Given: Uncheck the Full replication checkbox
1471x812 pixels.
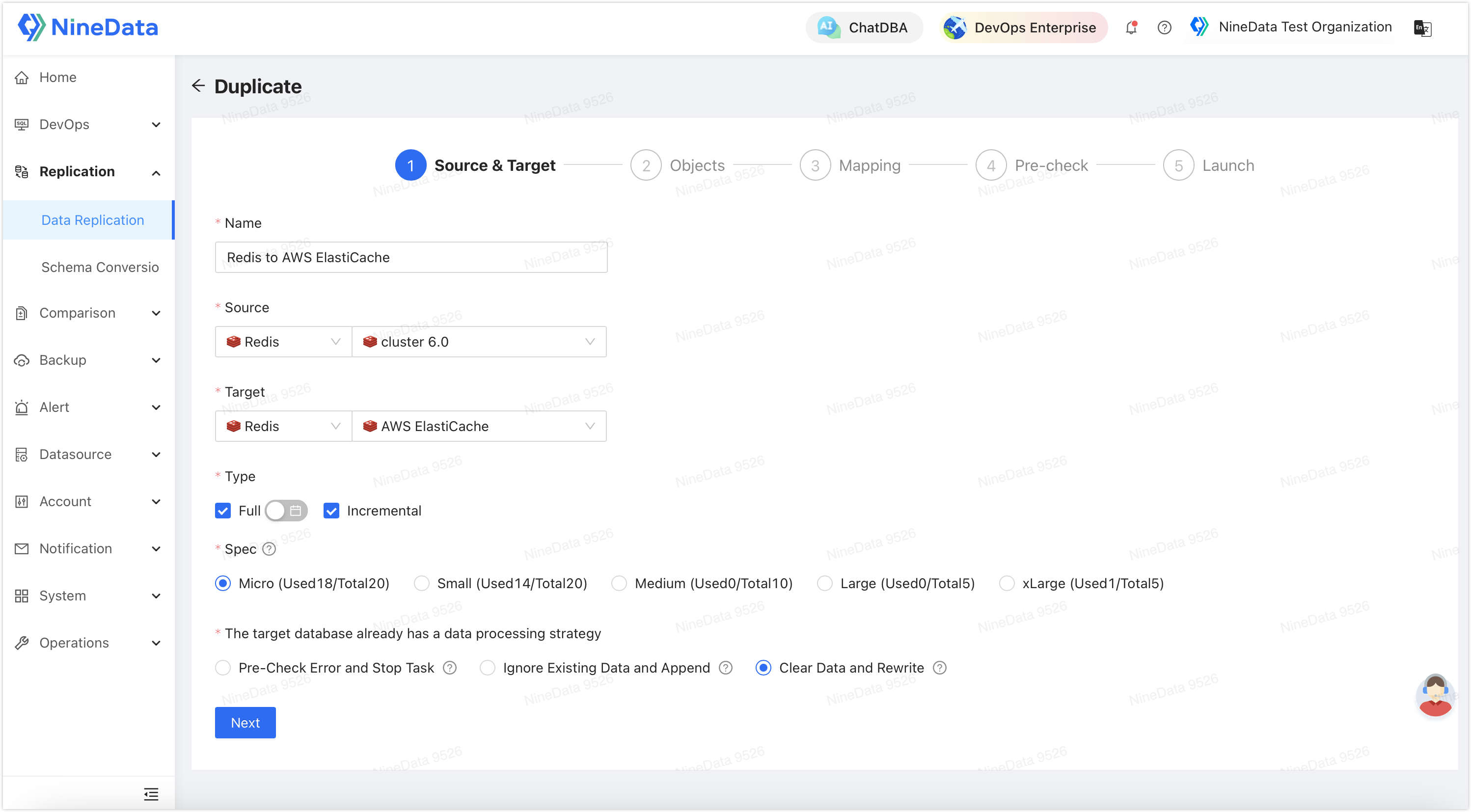Looking at the screenshot, I should tap(223, 511).
